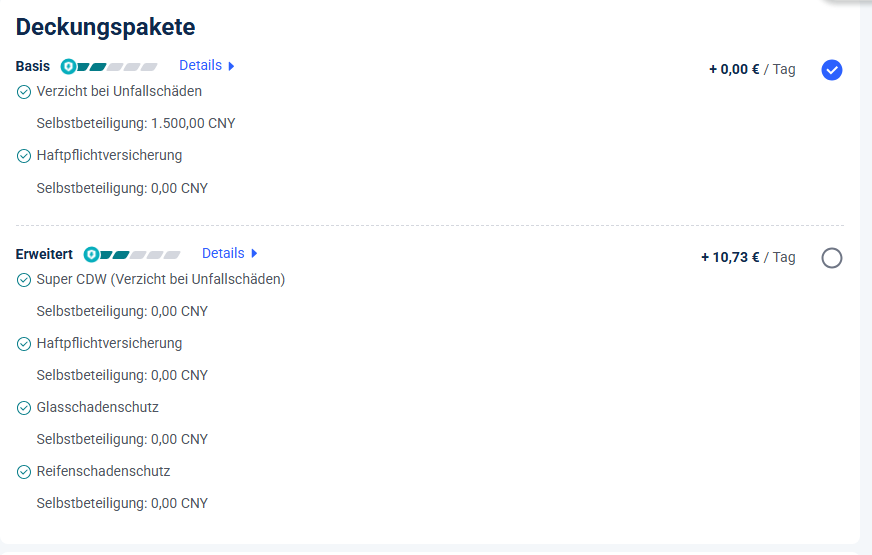
Task: Click checkmark icon beside Erweitert Haftpflichtversicherung
Action: tap(24, 344)
